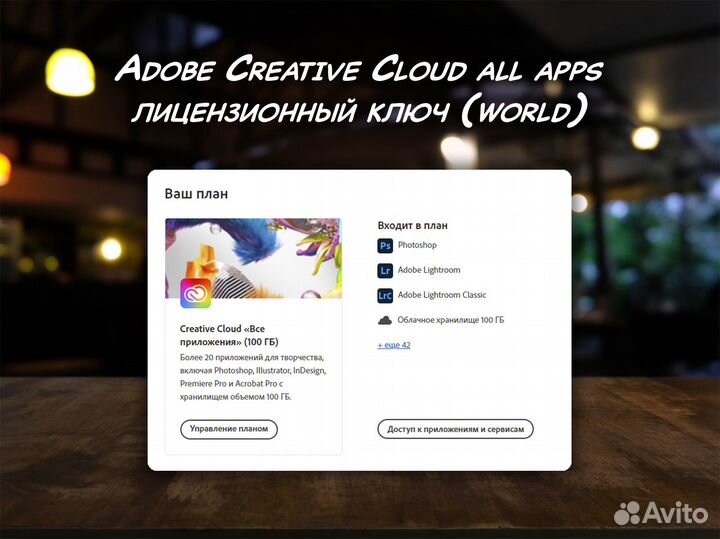Click 'Облачное хранилище 100 ГБ' text
This screenshot has width=720, height=539.
point(450,320)
